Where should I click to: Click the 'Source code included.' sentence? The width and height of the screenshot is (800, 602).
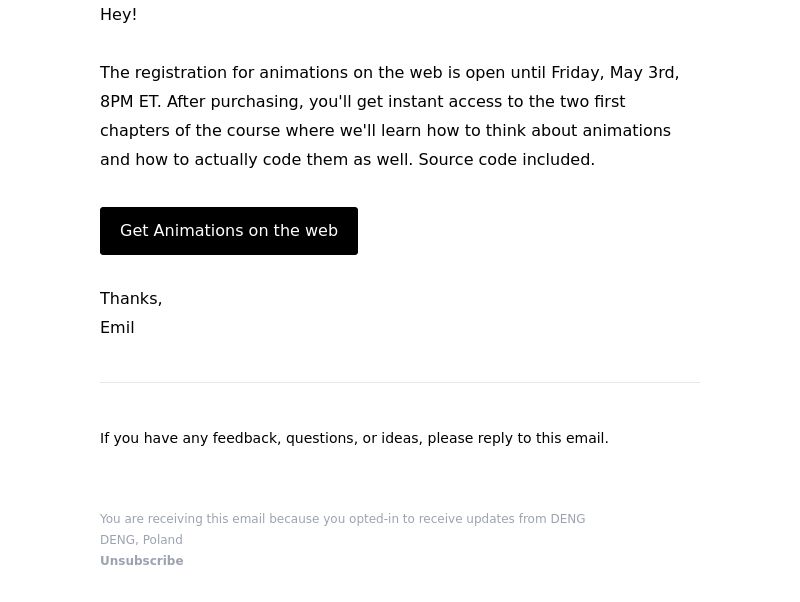point(507,160)
